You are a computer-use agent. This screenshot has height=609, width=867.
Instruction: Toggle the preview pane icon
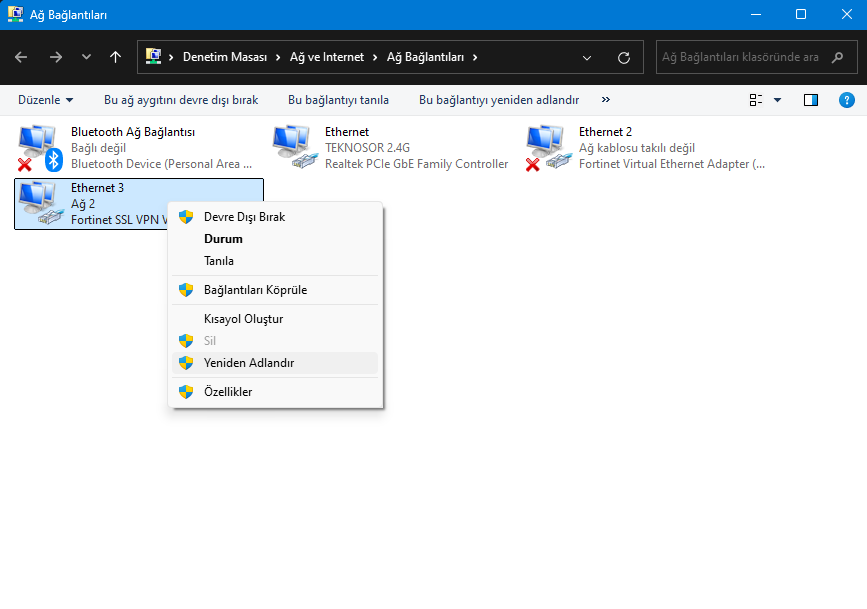811,100
